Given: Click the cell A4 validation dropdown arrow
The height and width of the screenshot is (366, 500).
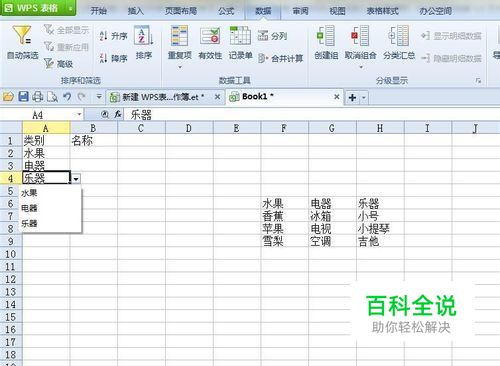Looking at the screenshot, I should [76, 179].
